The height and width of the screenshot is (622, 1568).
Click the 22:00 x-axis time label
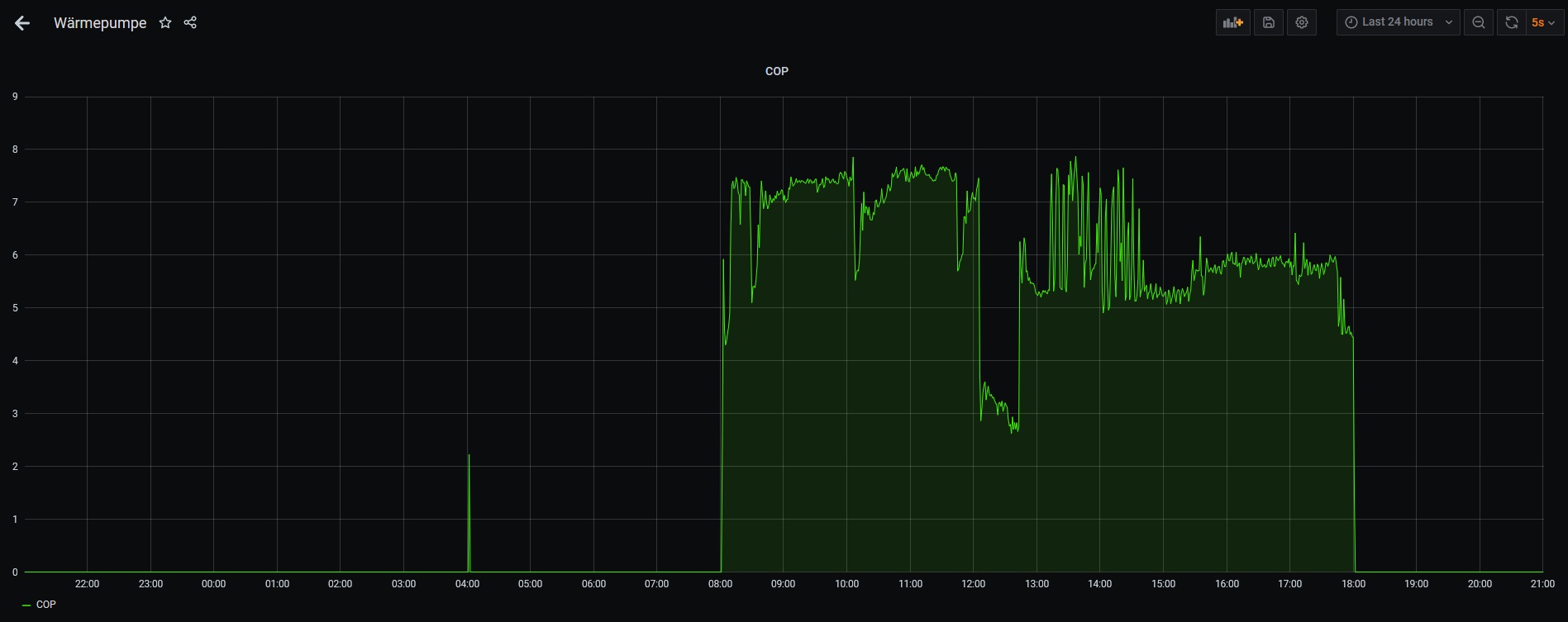87,584
